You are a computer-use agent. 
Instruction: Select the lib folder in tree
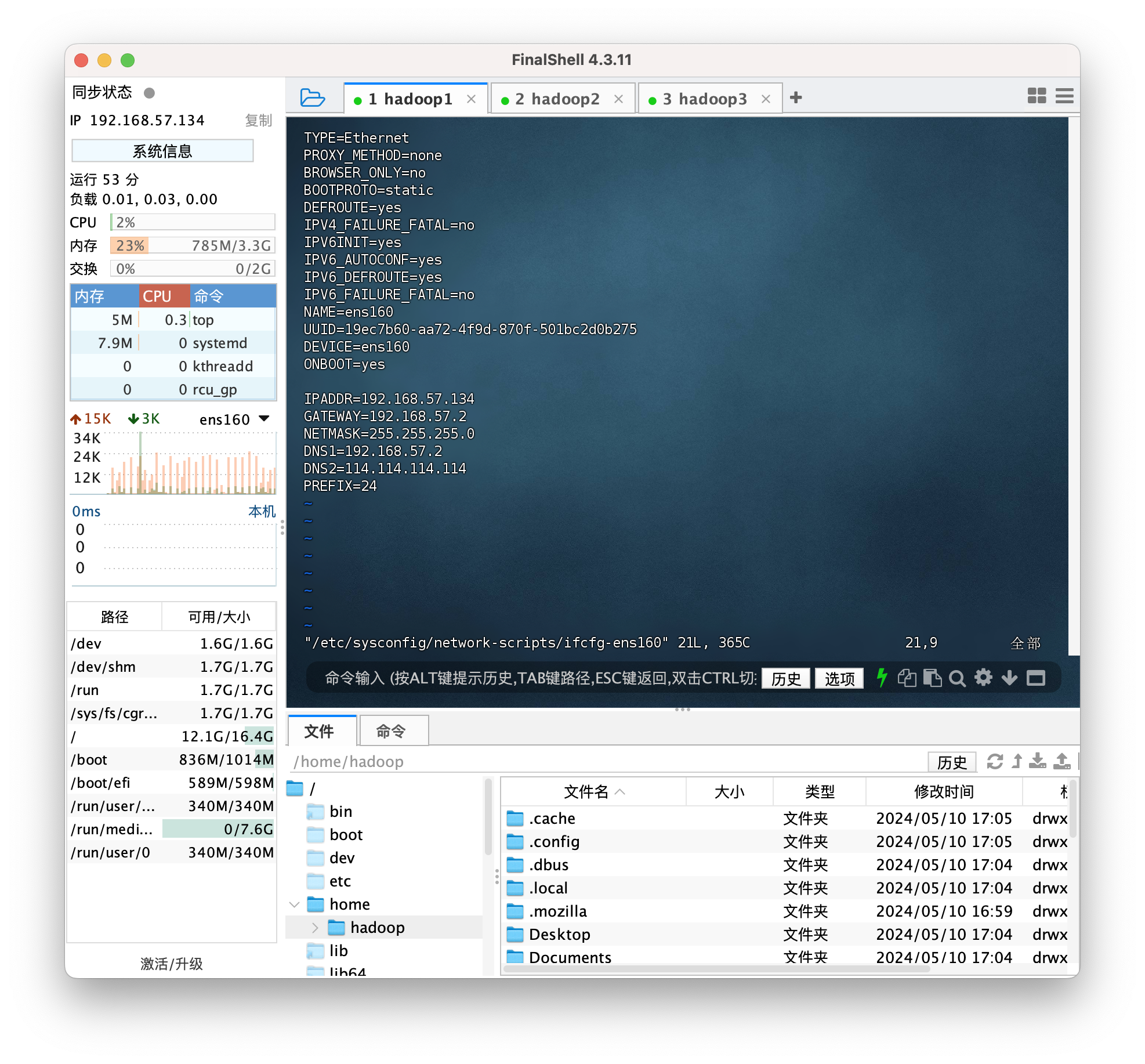[327, 950]
